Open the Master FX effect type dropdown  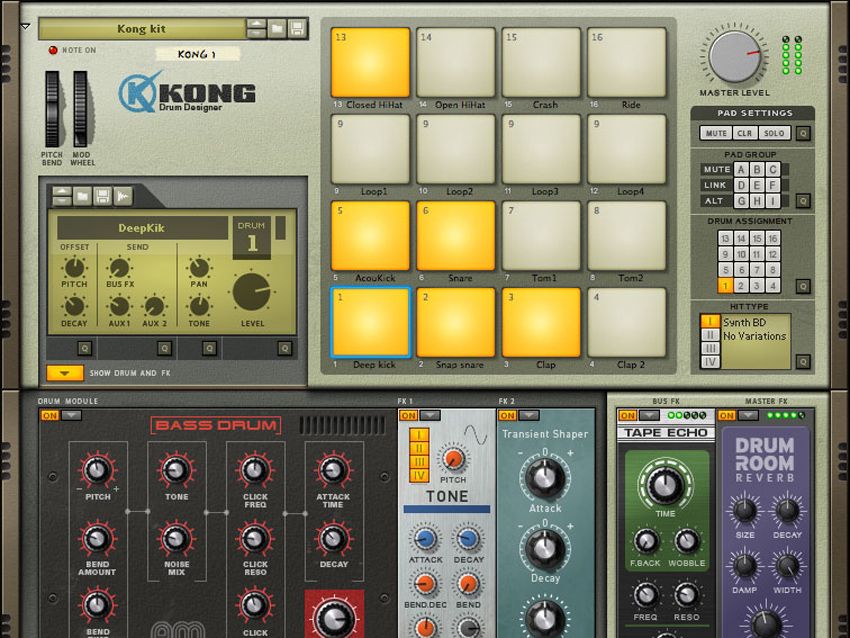[x=748, y=416]
